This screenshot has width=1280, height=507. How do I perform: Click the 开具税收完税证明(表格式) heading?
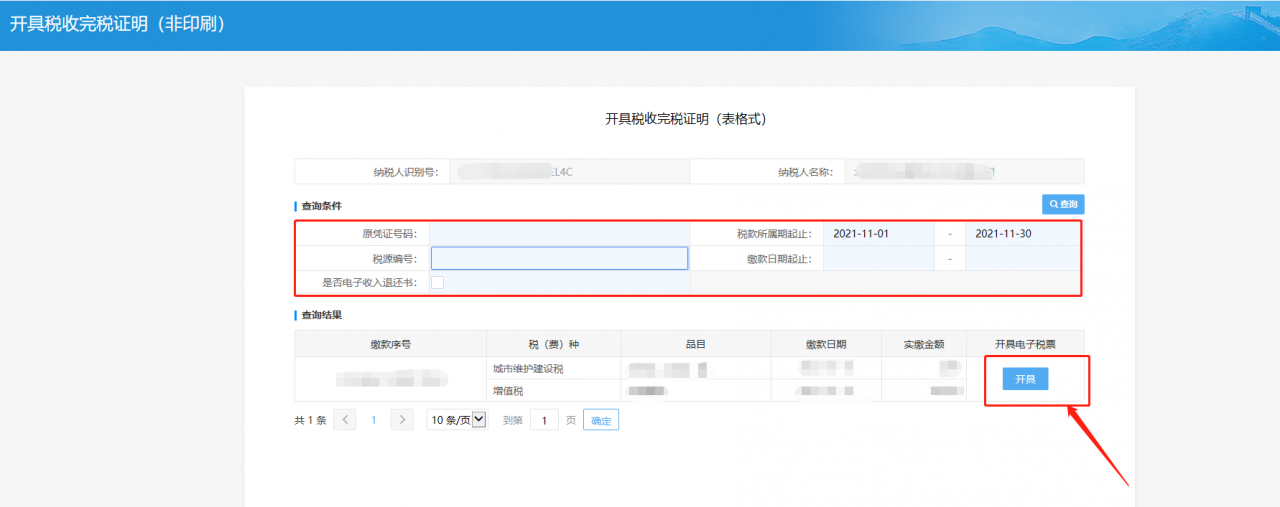tap(686, 118)
